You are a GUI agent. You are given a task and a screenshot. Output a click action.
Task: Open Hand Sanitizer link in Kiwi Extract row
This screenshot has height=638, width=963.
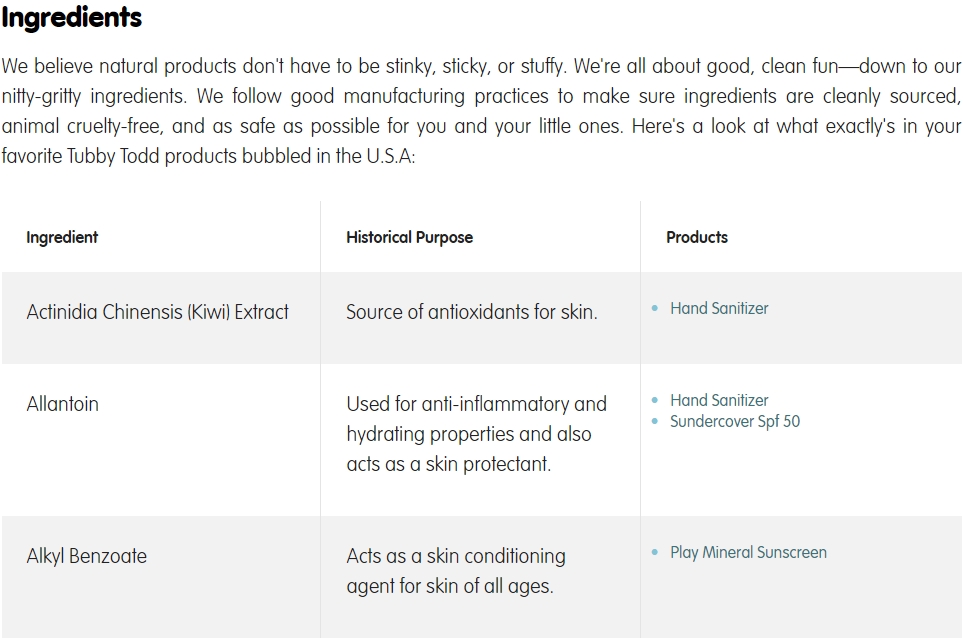click(719, 308)
